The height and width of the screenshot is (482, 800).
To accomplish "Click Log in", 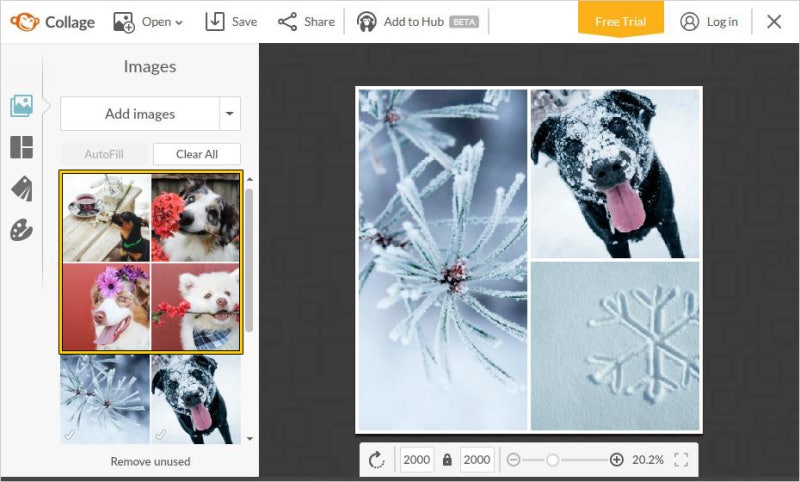I will click(709, 22).
